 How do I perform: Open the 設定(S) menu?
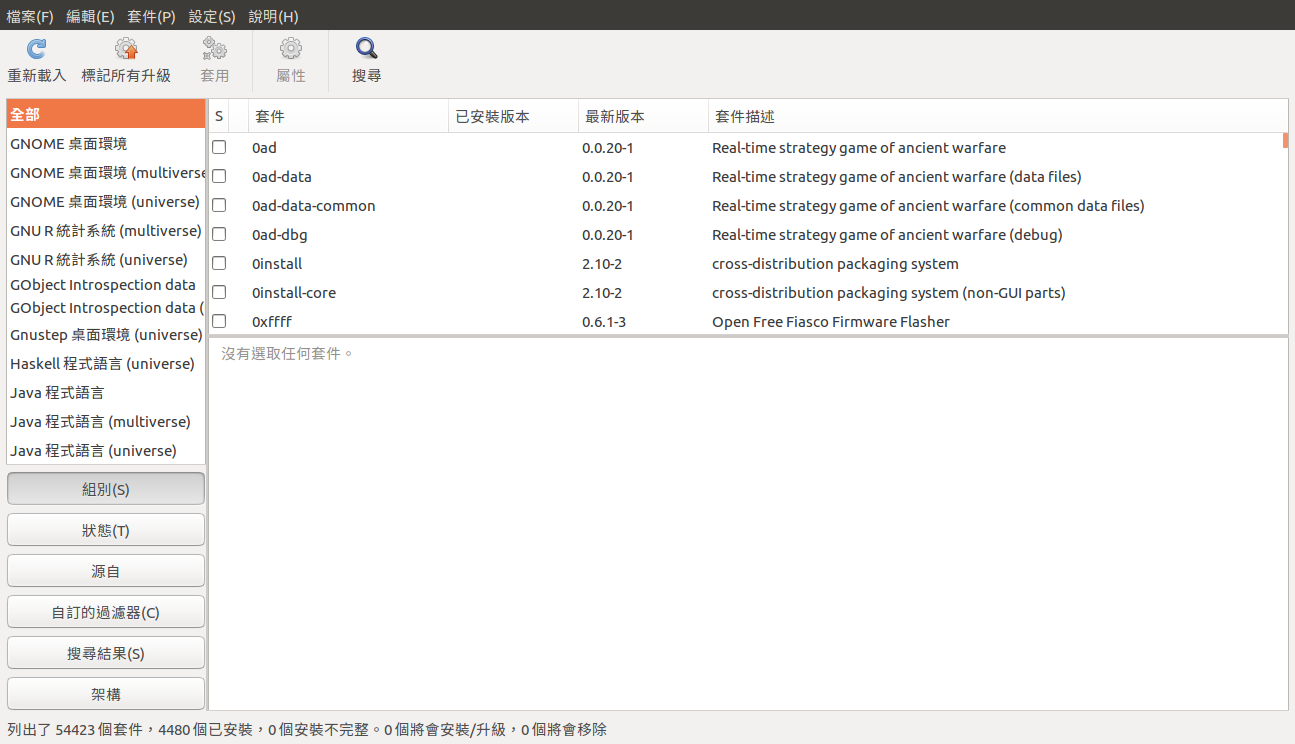coord(212,16)
